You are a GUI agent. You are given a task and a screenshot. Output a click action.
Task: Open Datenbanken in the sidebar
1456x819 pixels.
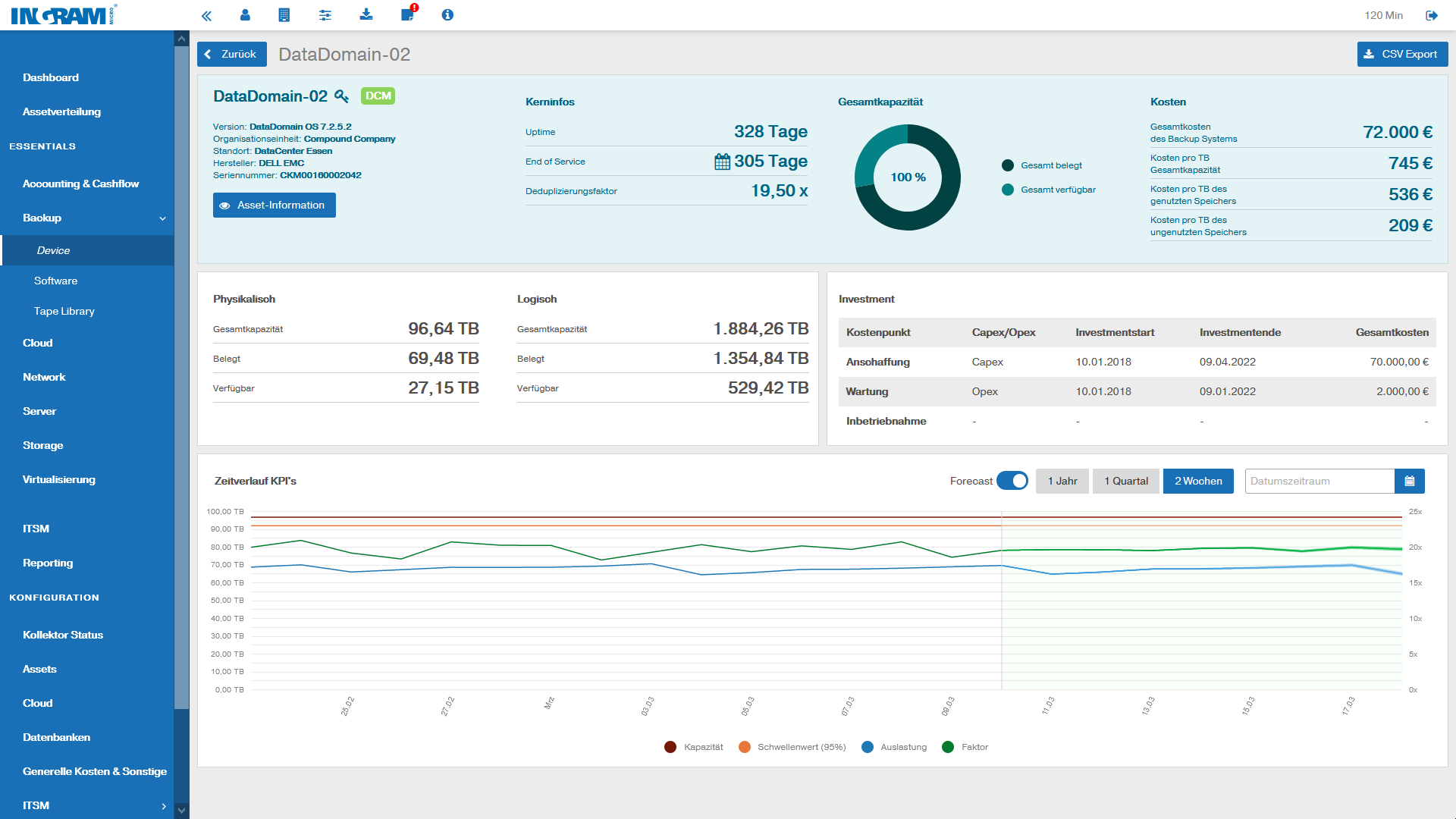click(56, 737)
